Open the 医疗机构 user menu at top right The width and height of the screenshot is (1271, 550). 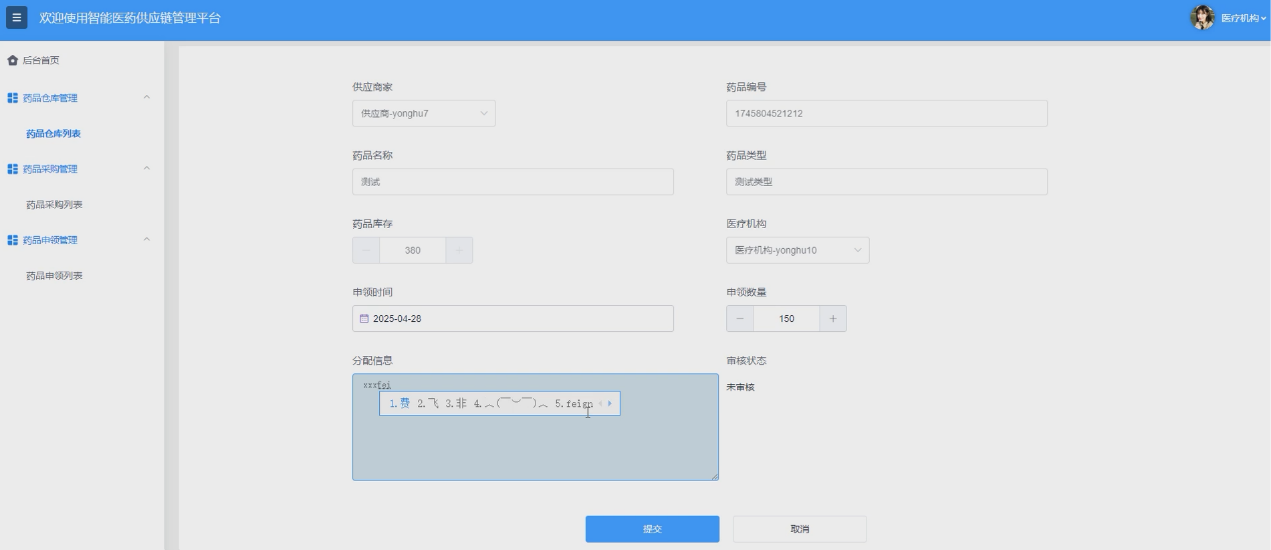tap(1243, 18)
